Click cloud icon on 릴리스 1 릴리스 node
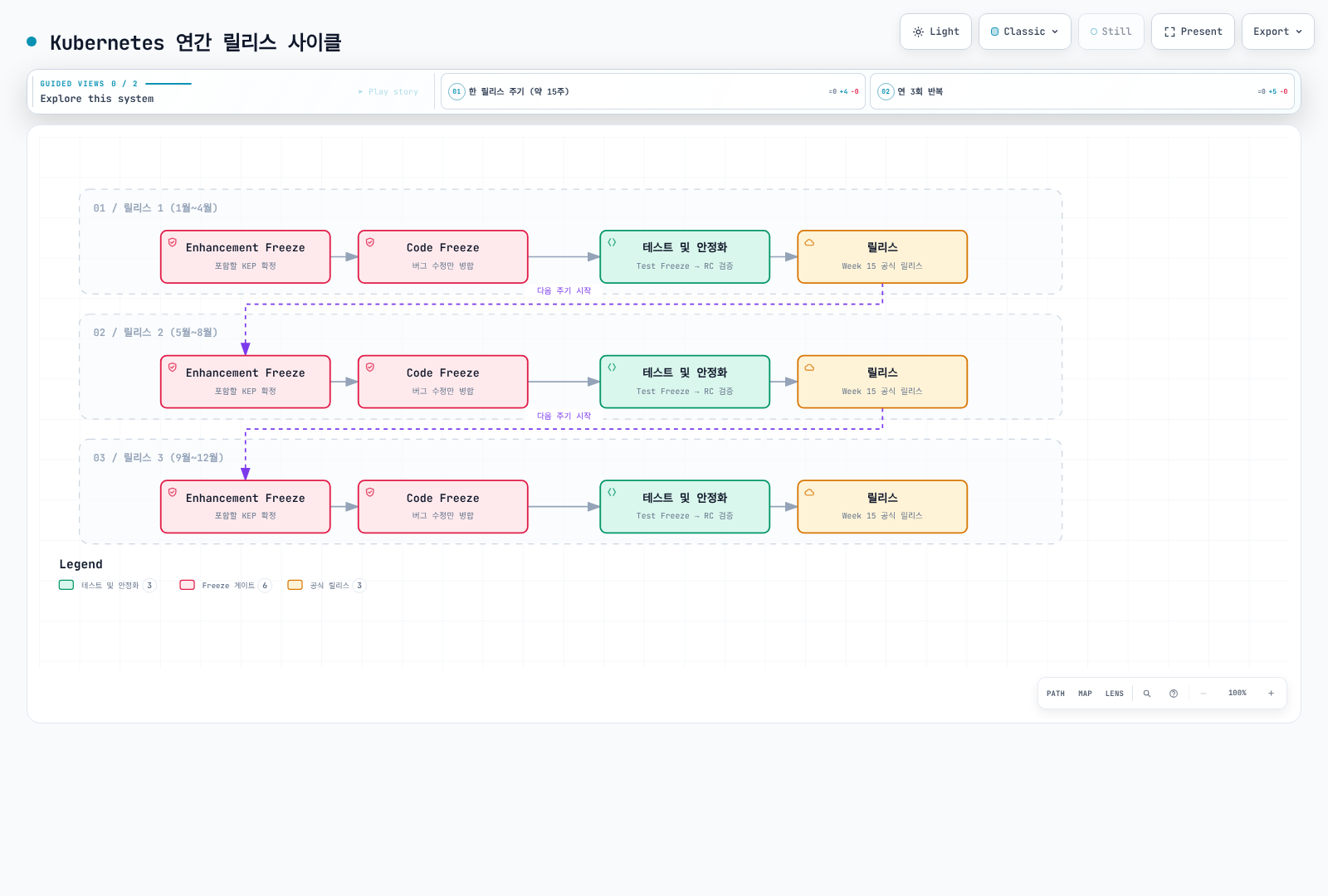Image resolution: width=1328 pixels, height=896 pixels. point(809,242)
